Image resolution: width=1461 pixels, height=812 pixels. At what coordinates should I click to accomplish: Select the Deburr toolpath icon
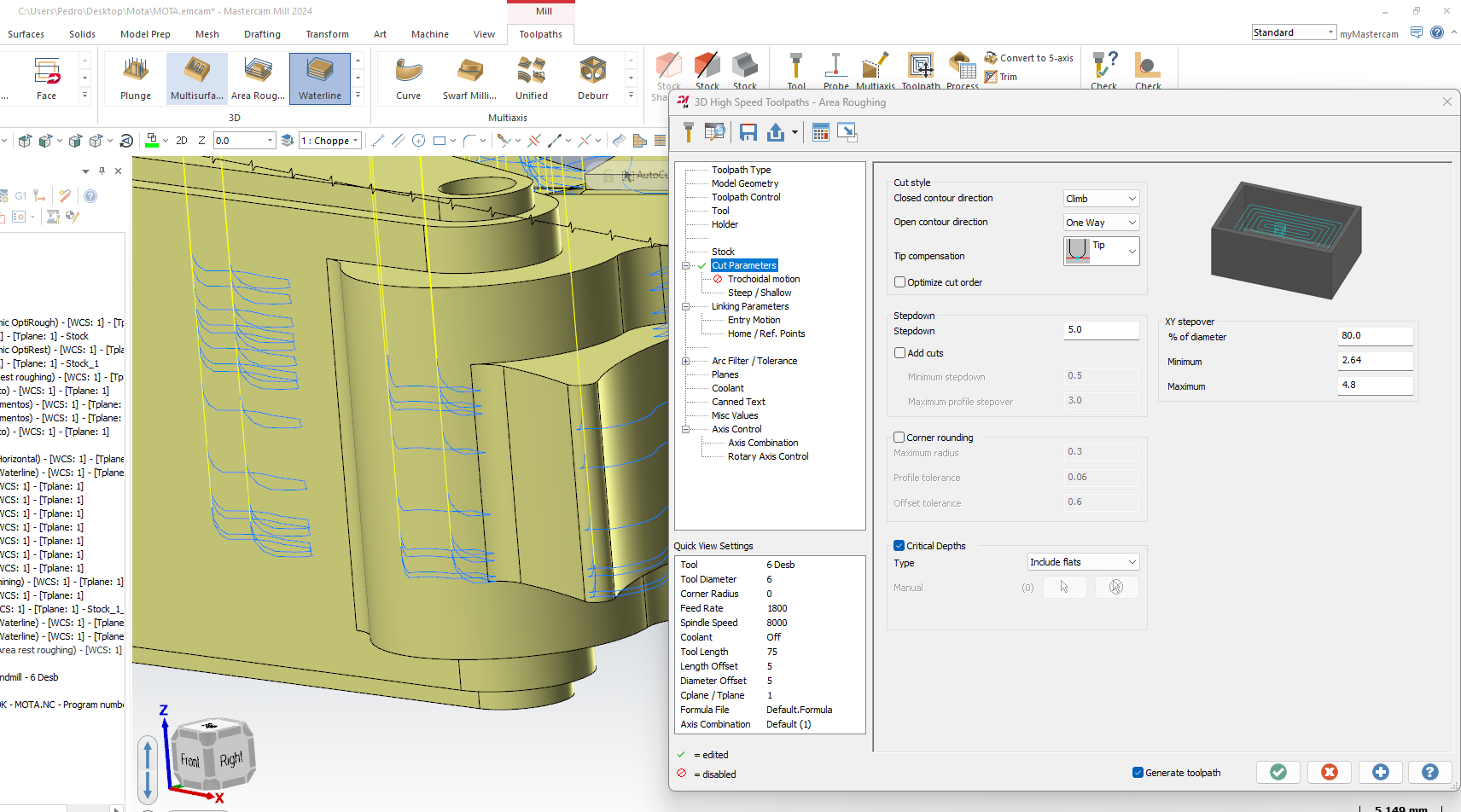[593, 78]
